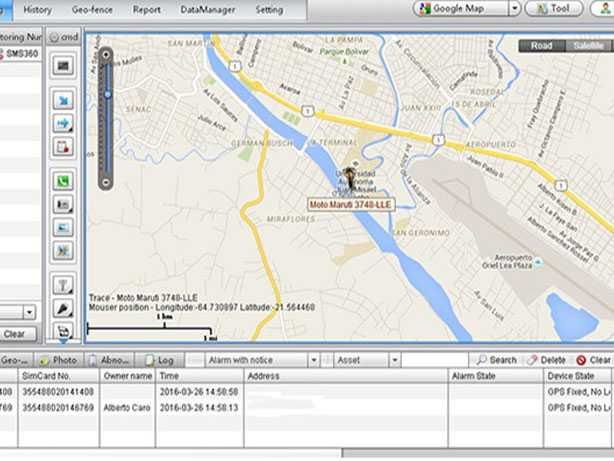Select cell 355488020141408

tap(58, 392)
